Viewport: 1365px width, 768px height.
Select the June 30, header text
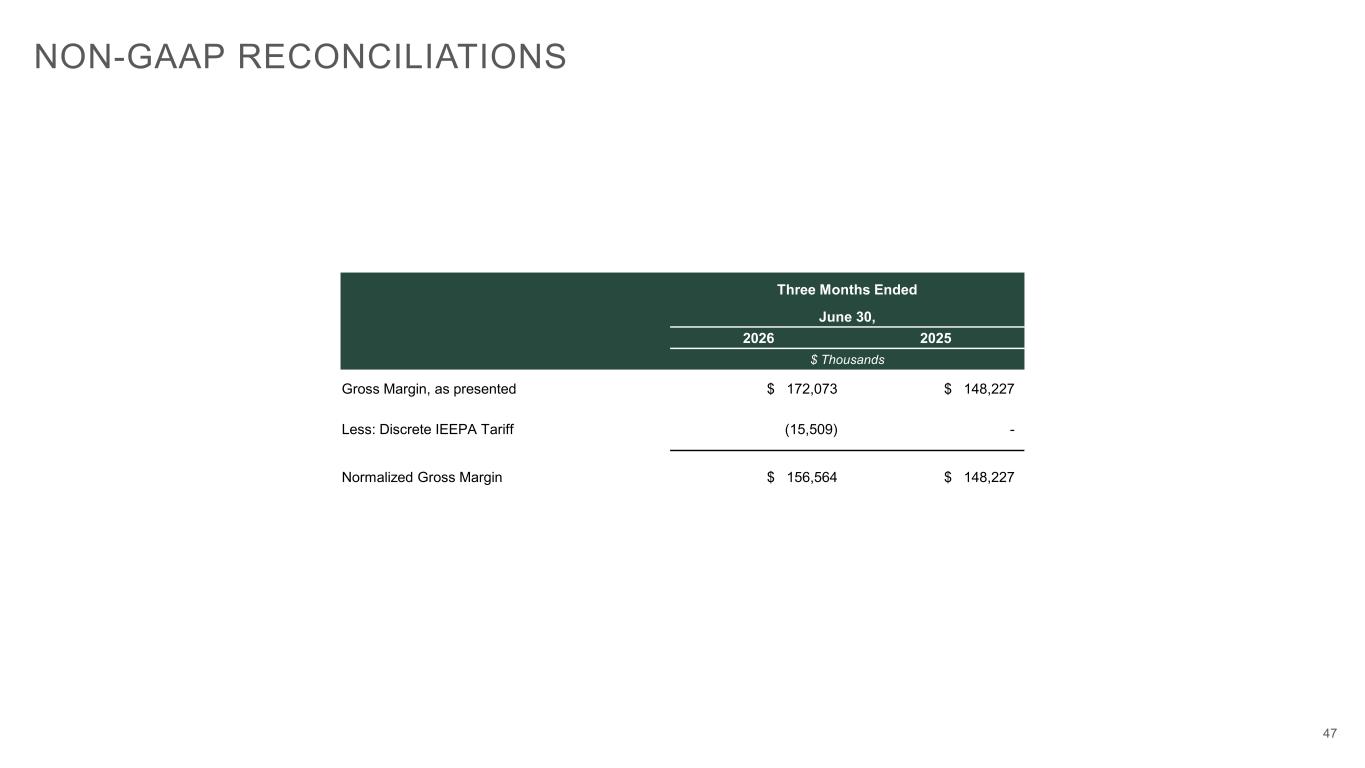click(x=847, y=317)
